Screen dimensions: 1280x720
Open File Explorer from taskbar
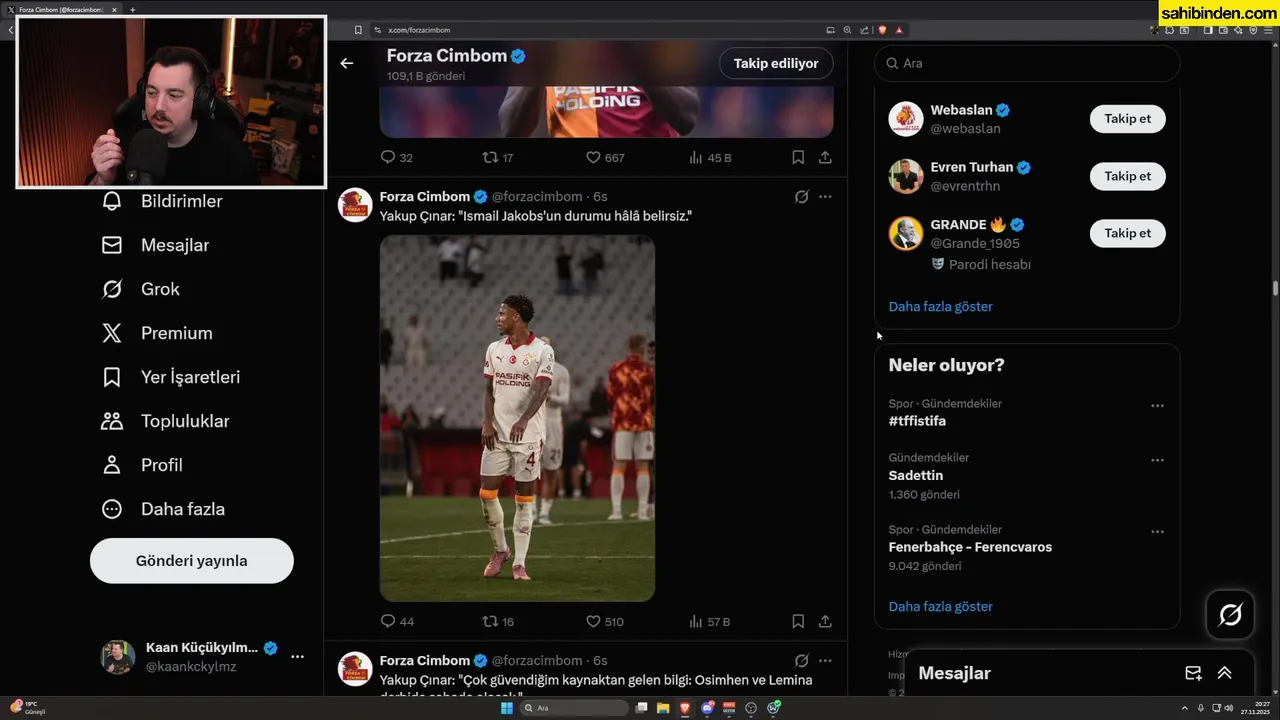pyautogui.click(x=663, y=708)
